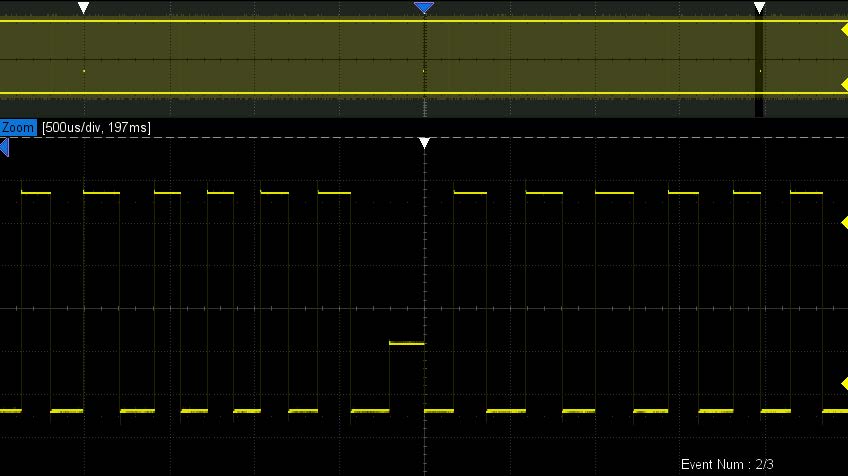Click the blue trigger position marker in overview

pyautogui.click(x=424, y=8)
